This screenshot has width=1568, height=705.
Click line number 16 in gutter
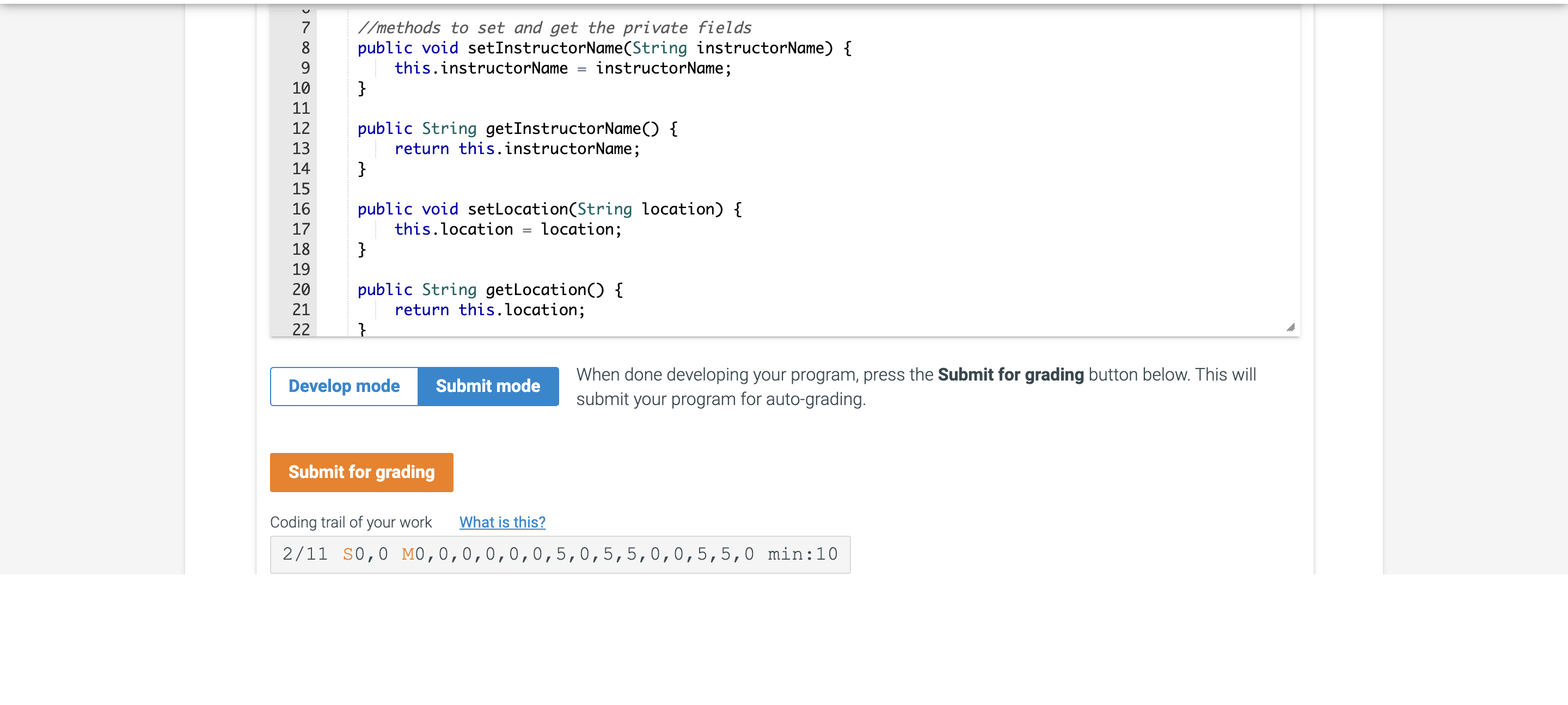tap(301, 209)
